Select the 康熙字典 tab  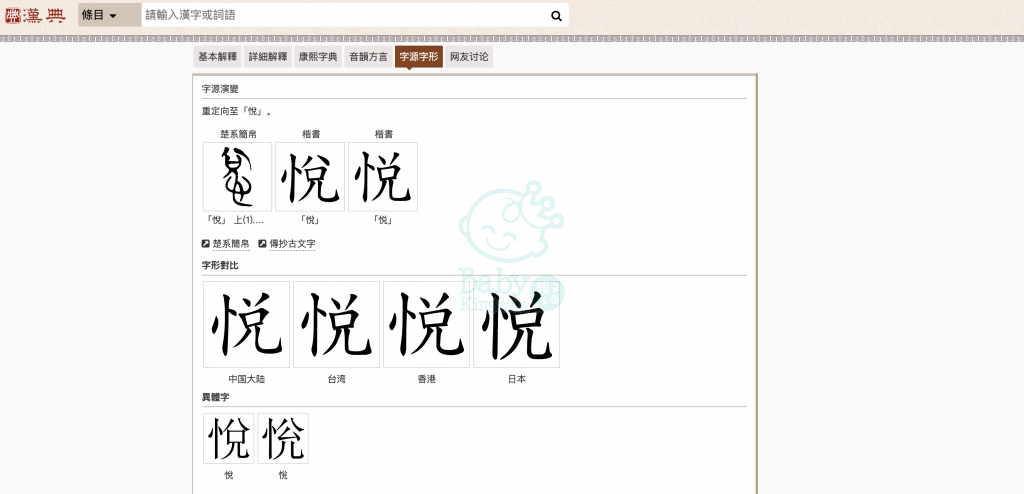[x=318, y=57]
